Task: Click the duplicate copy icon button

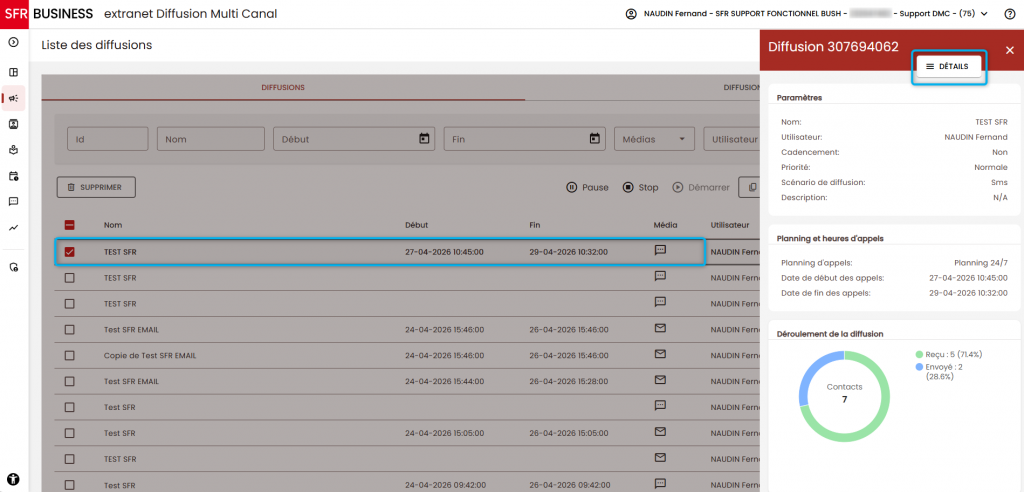Action: [x=752, y=188]
